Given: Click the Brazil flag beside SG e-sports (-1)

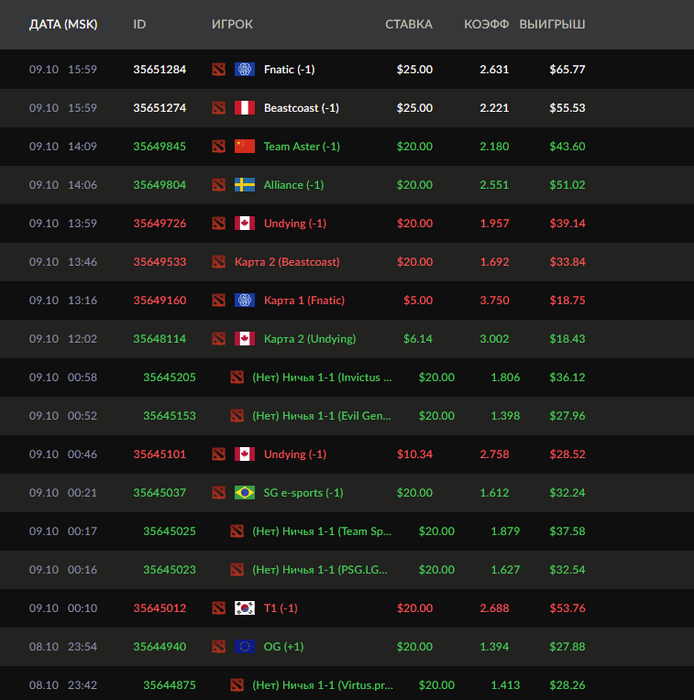Looking at the screenshot, I should [x=244, y=493].
